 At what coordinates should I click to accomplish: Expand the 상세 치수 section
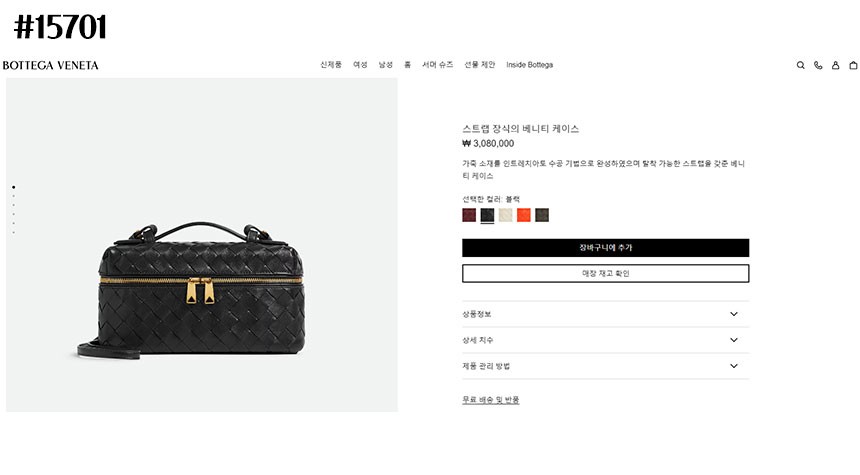click(606, 340)
